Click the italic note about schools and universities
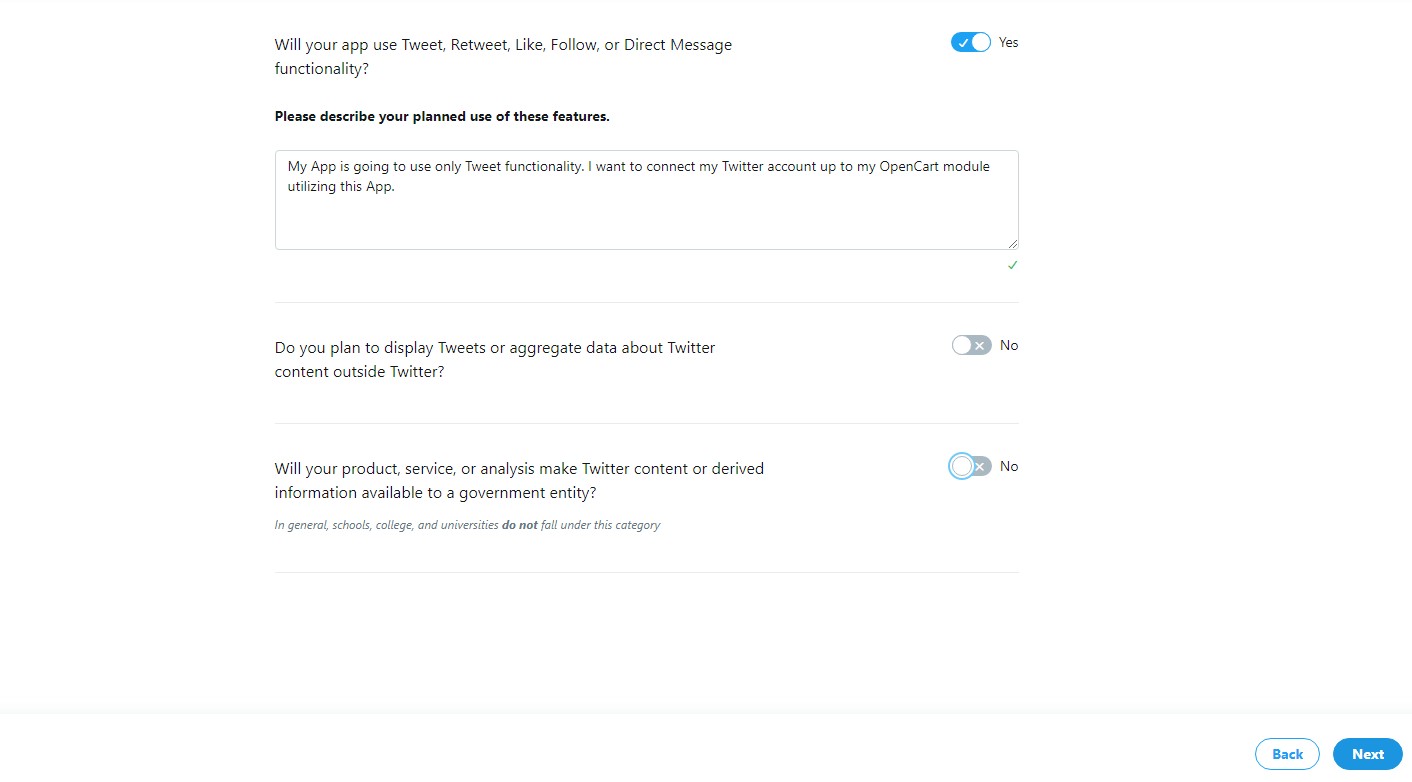 467,525
